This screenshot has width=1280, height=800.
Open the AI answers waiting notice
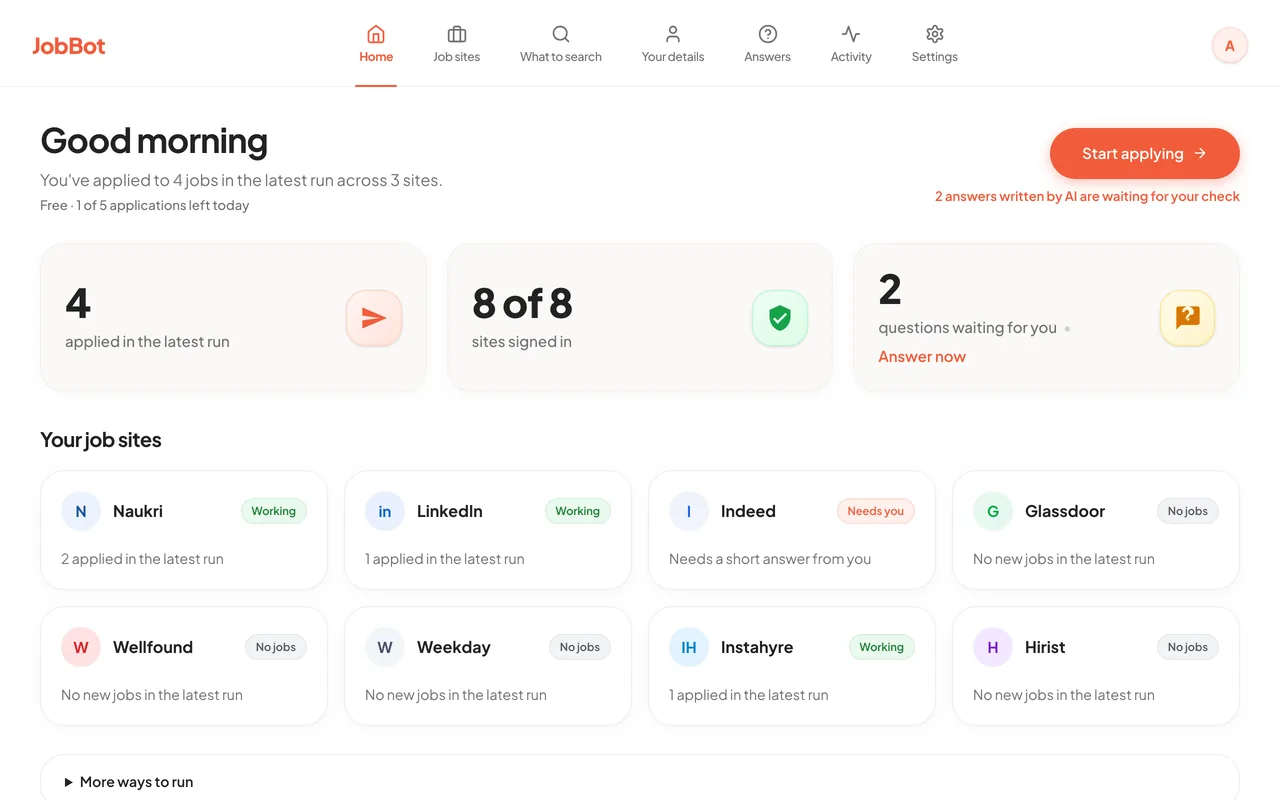1087,197
